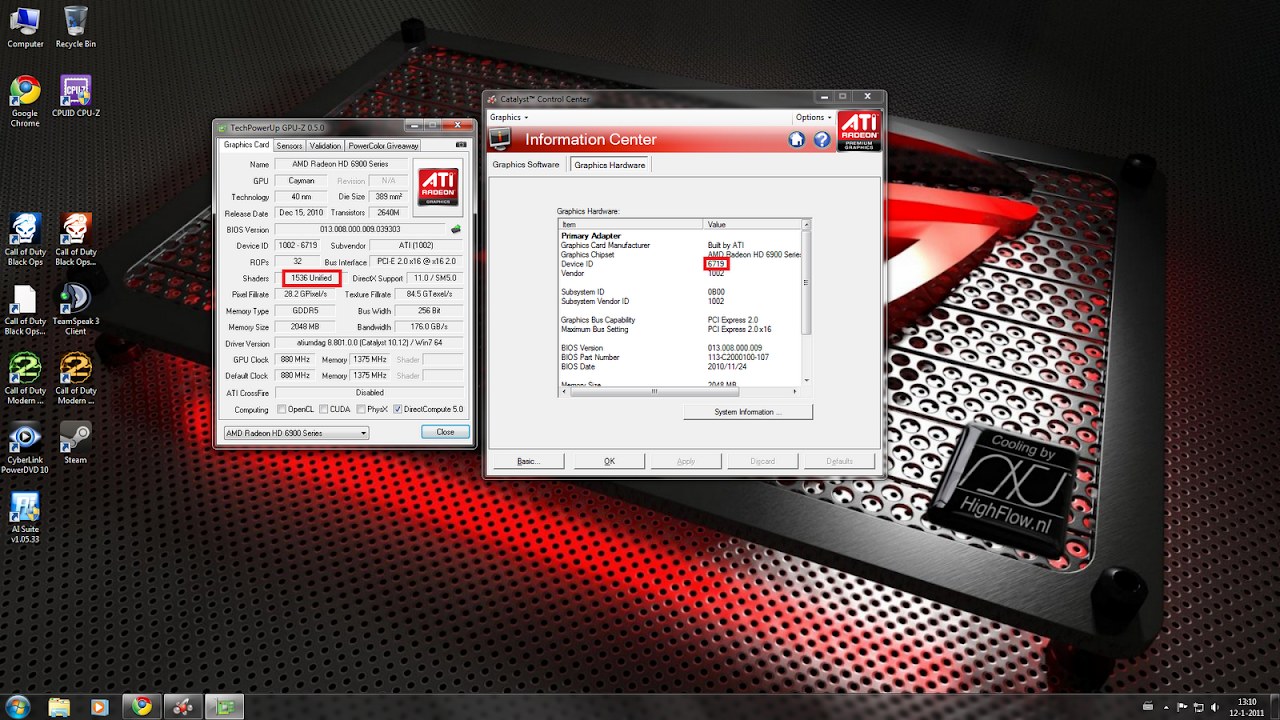Switch to Chrome in the taskbar
The image size is (1280, 720).
(141, 707)
